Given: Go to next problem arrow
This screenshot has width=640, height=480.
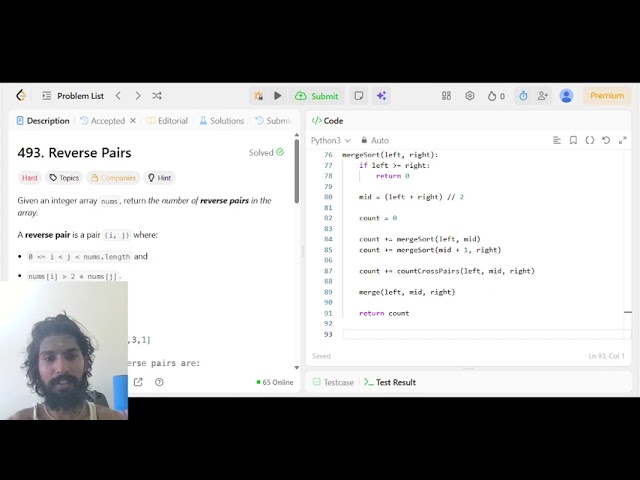Looking at the screenshot, I should (x=138, y=96).
